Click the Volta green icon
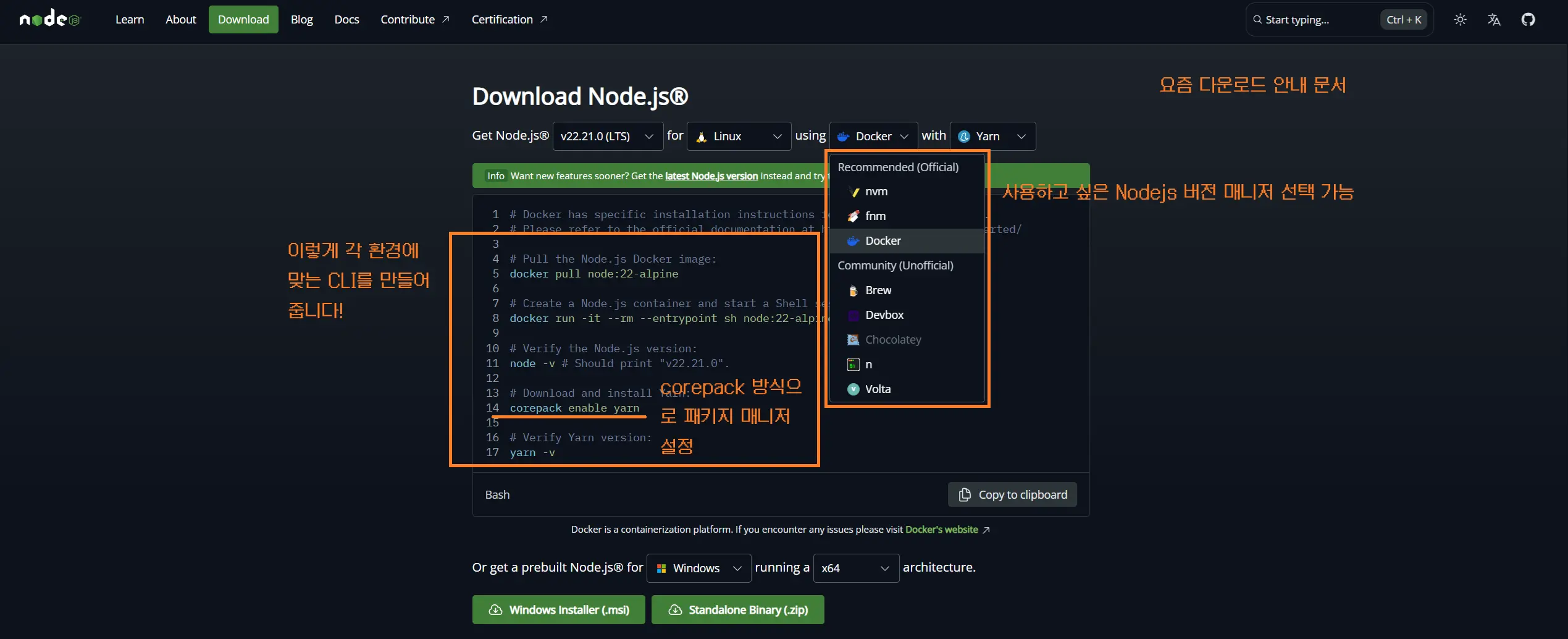Screen dimensions: 1568x639 point(853,389)
